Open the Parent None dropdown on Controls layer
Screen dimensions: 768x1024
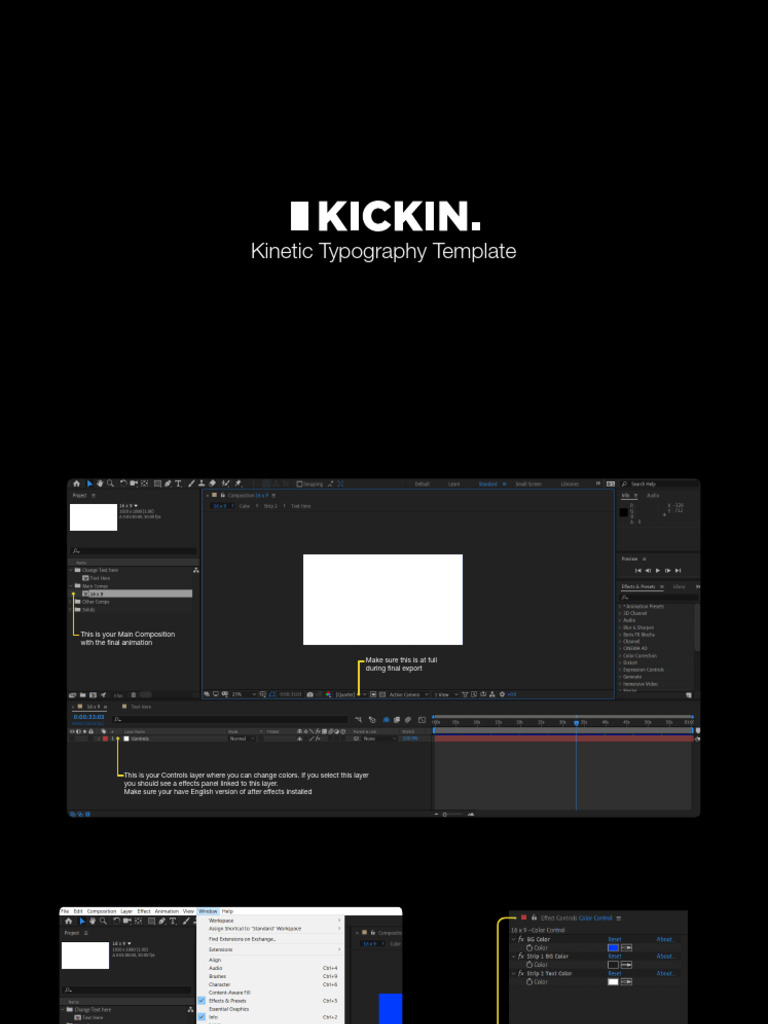pyautogui.click(x=379, y=739)
